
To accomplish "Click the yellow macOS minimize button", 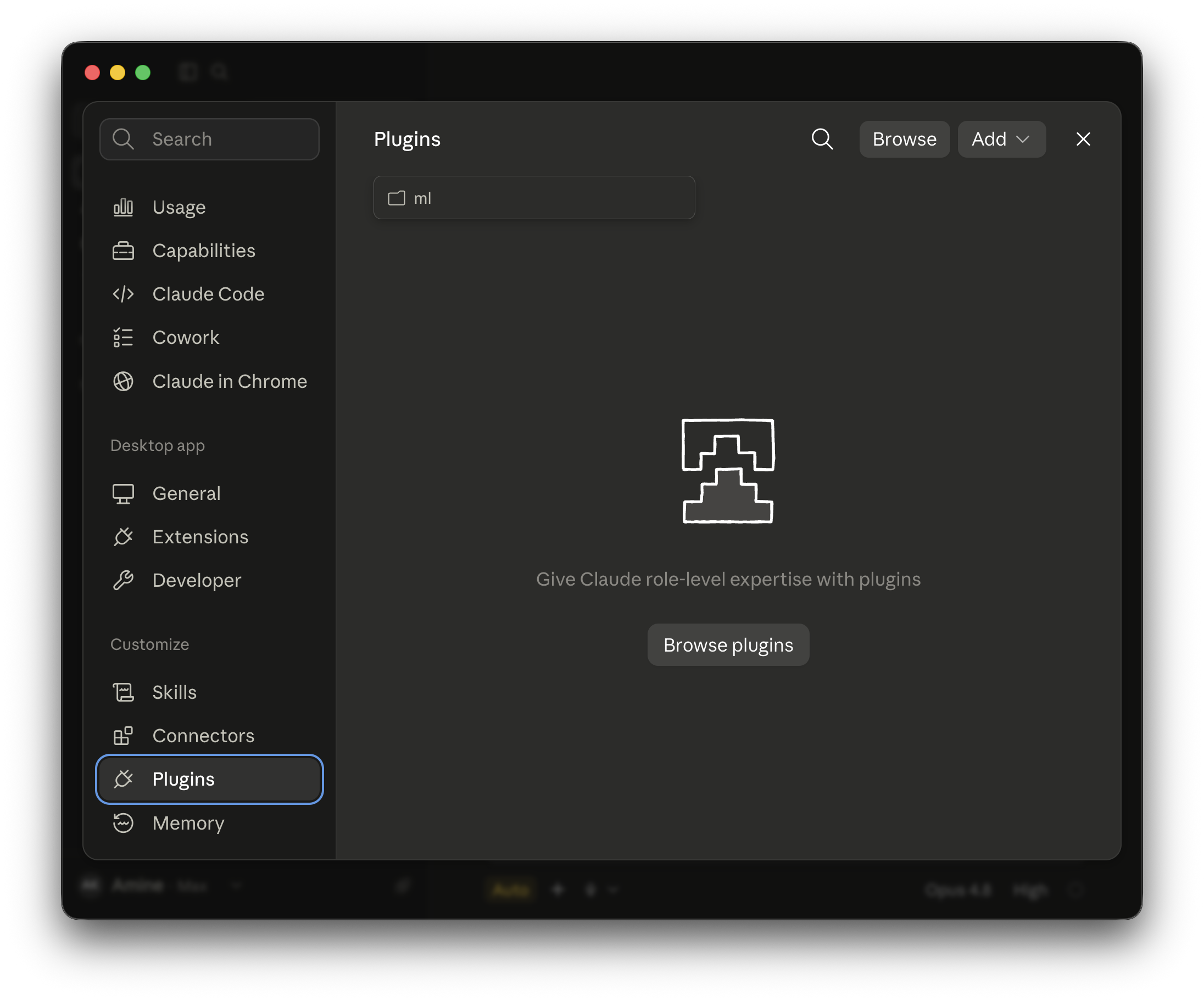I will (x=118, y=73).
